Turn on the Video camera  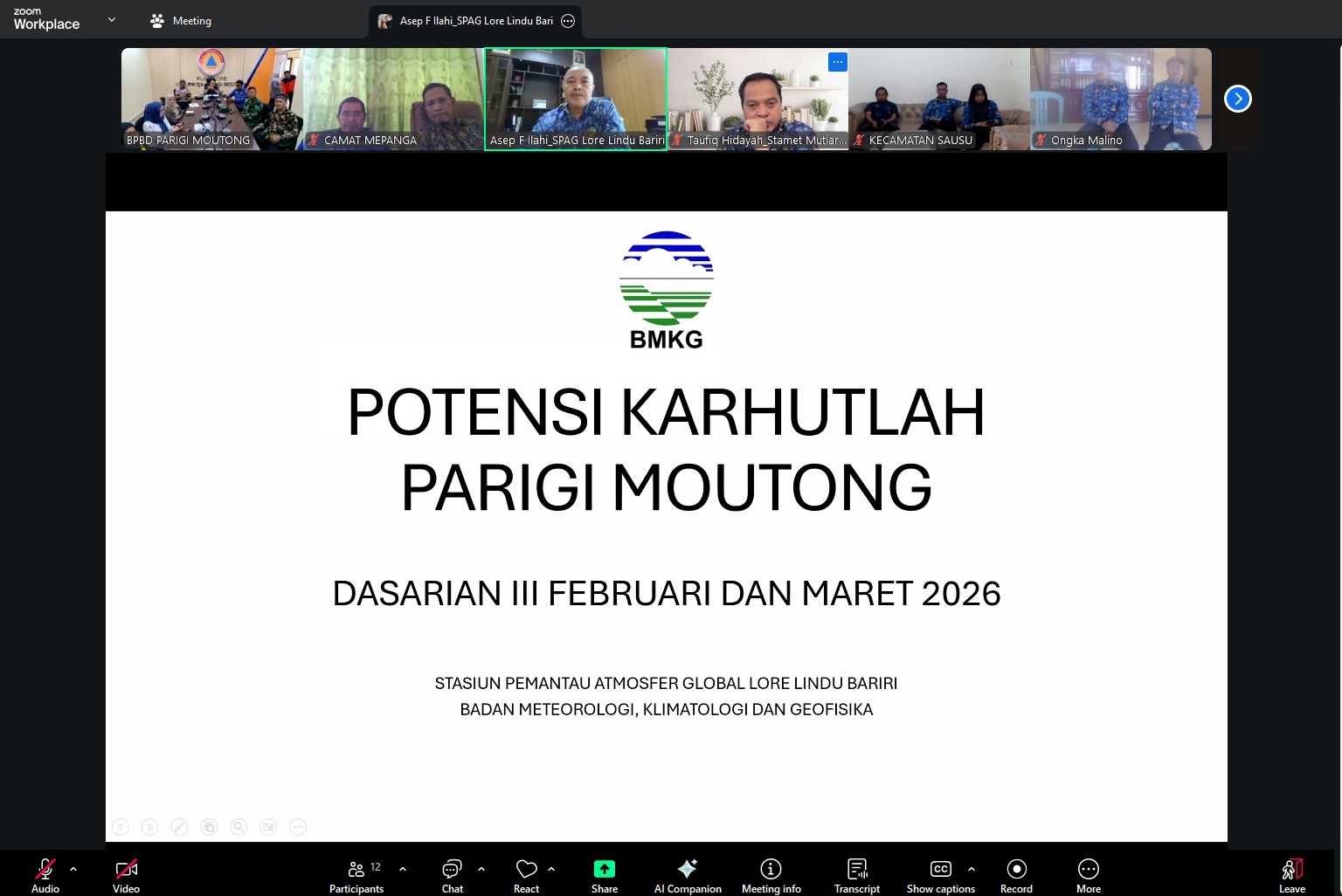(126, 875)
